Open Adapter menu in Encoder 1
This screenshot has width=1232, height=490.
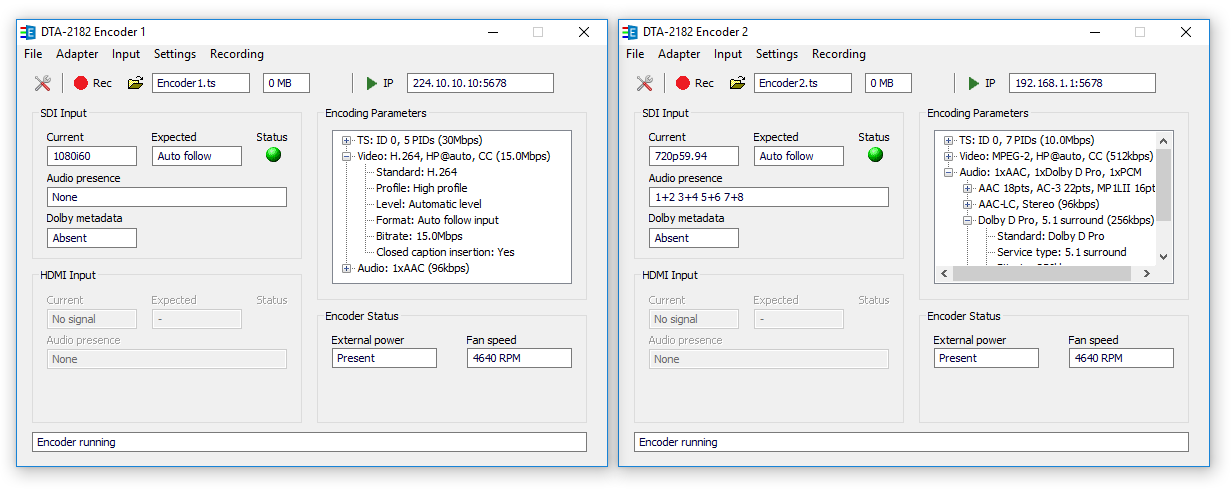(x=77, y=54)
